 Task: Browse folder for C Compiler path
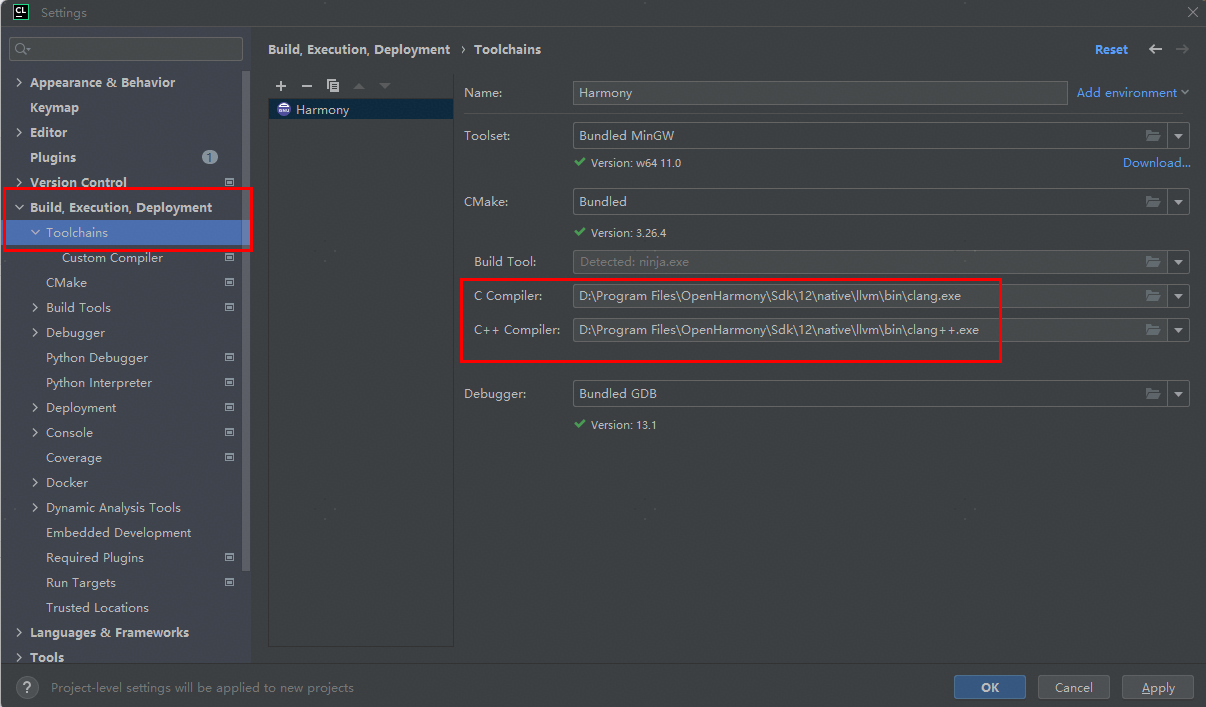tap(1153, 296)
